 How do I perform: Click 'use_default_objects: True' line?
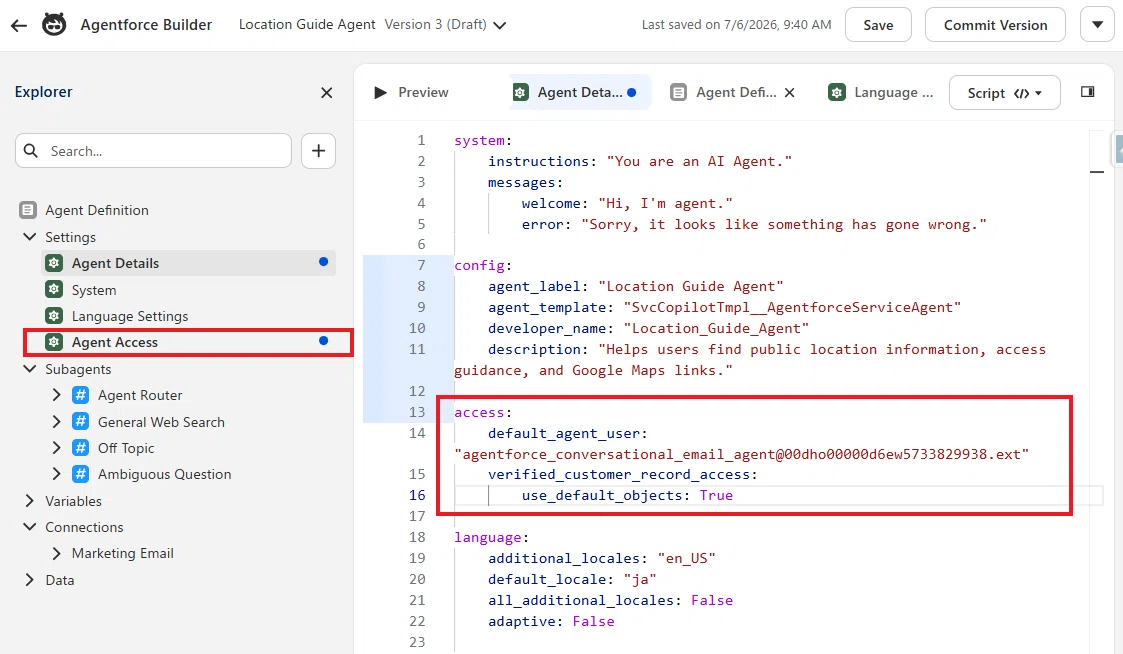coord(627,495)
